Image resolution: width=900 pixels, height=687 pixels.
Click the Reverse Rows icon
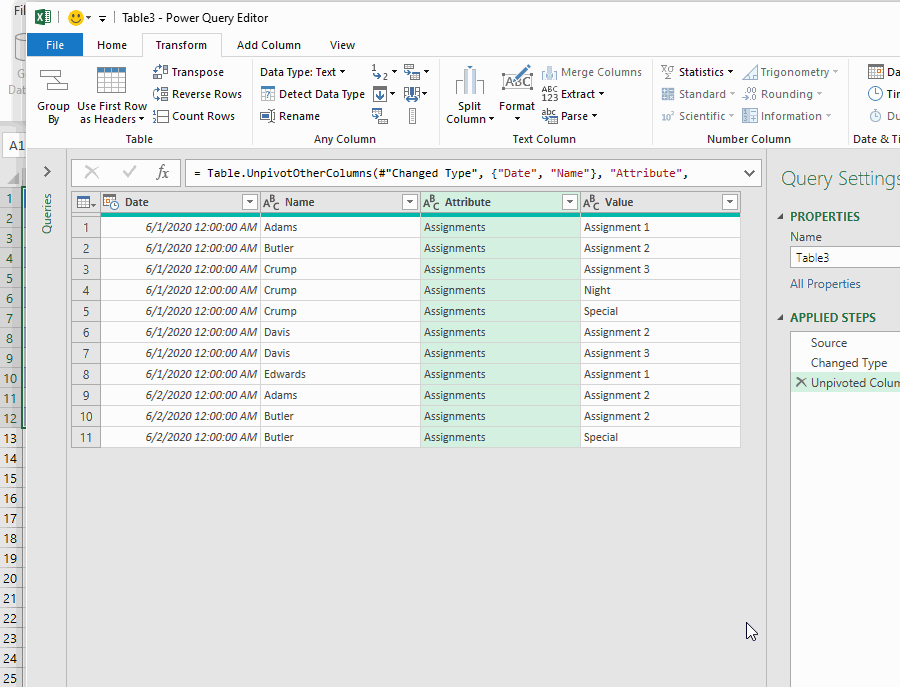(160, 93)
